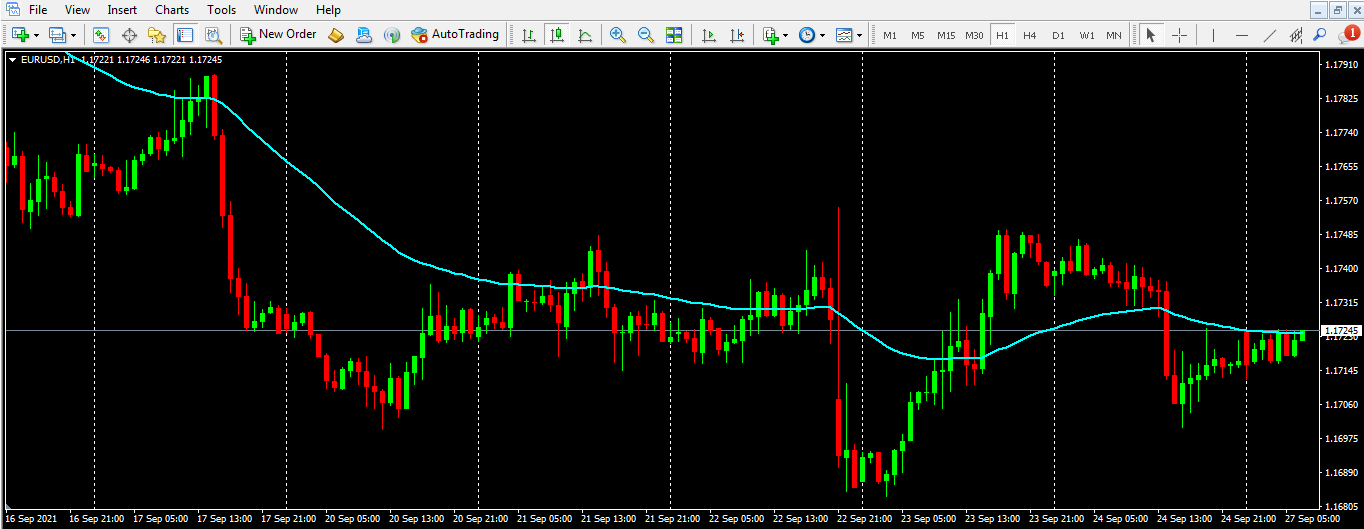Select the W1 timeframe
This screenshot has width=1364, height=529.
[x=1086, y=35]
